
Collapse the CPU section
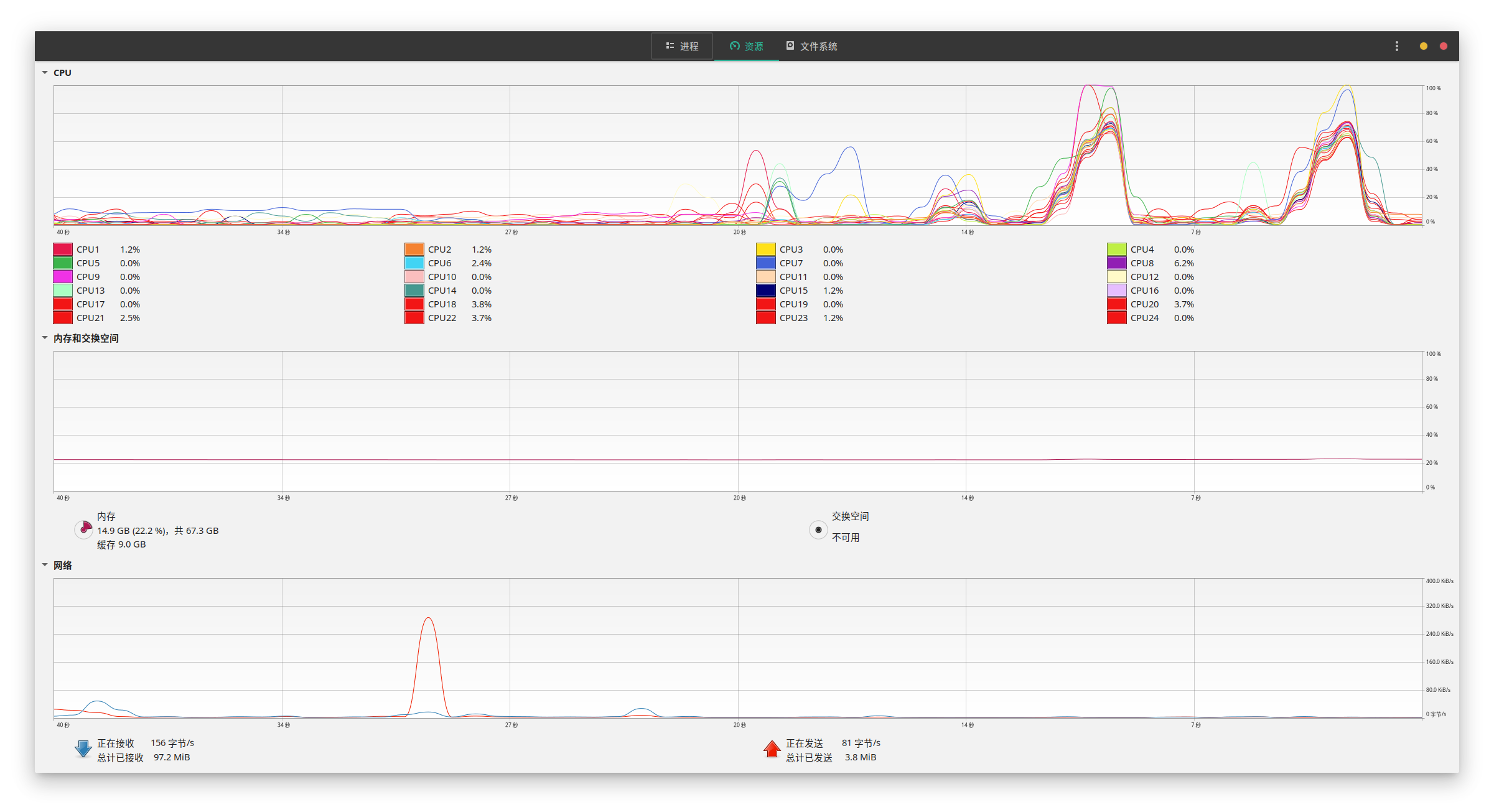point(44,72)
